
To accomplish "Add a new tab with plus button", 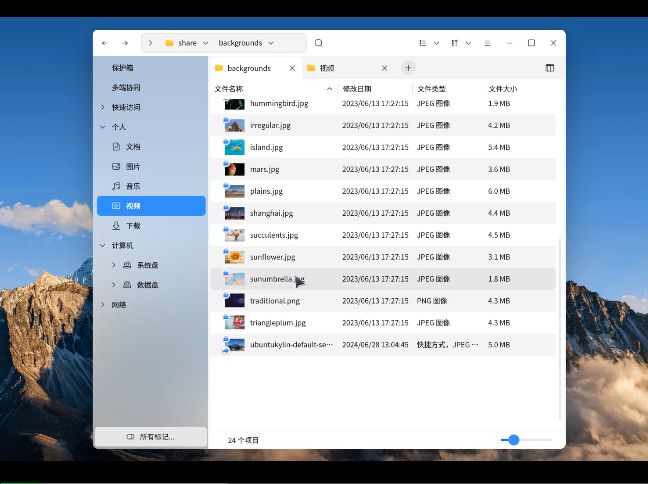I will pos(408,68).
